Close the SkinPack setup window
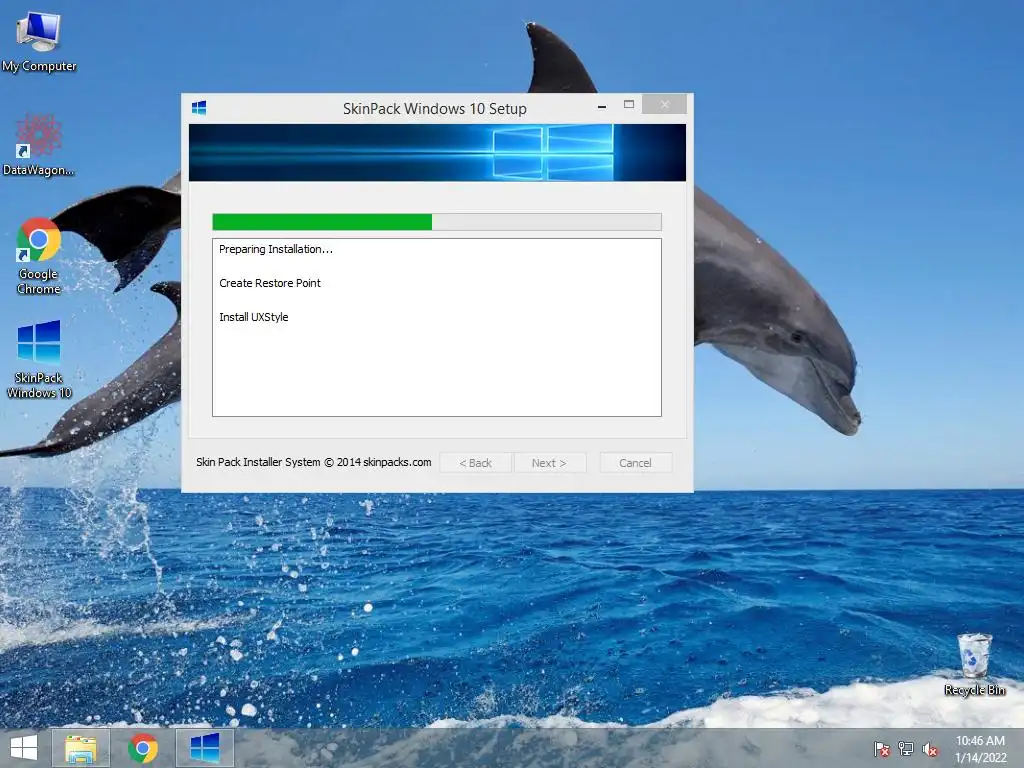Screen dimensions: 1024x768 (x=664, y=104)
